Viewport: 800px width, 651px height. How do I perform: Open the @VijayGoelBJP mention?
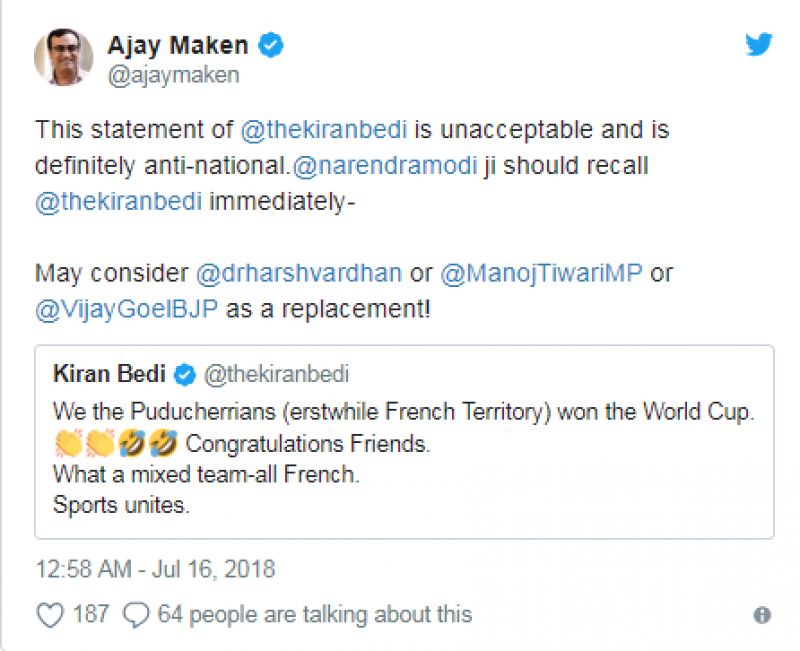click(x=127, y=310)
